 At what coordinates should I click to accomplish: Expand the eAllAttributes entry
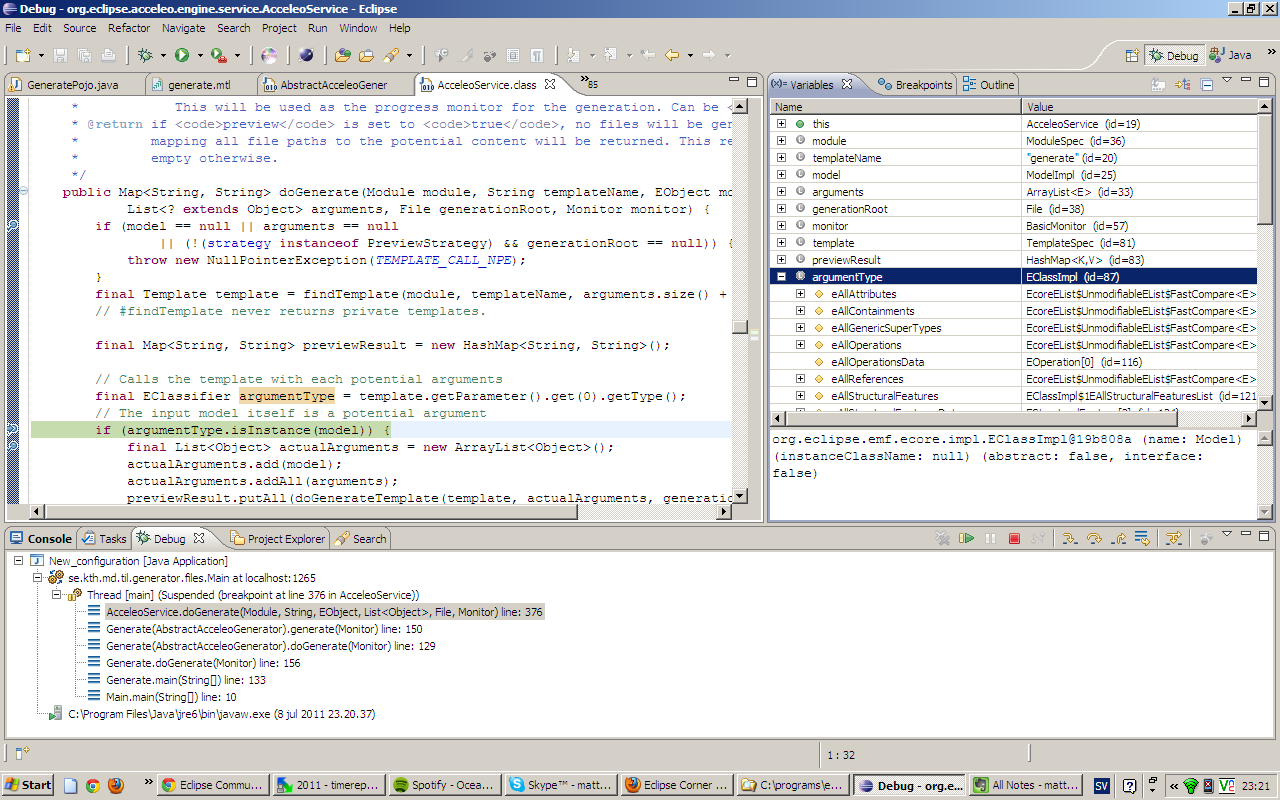click(800, 294)
